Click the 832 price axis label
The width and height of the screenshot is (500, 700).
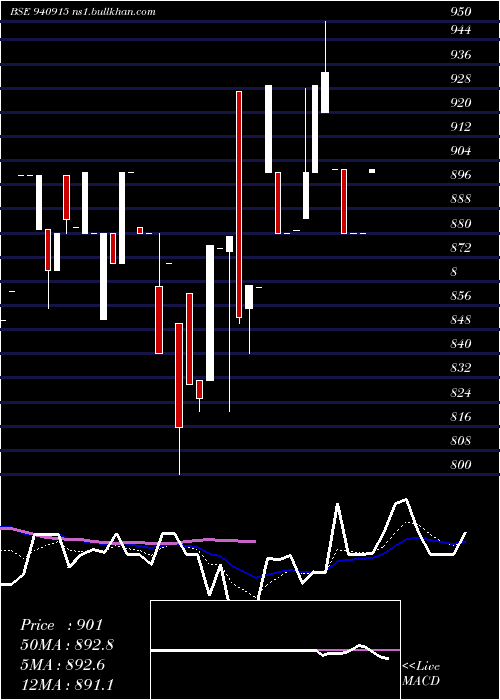461,368
